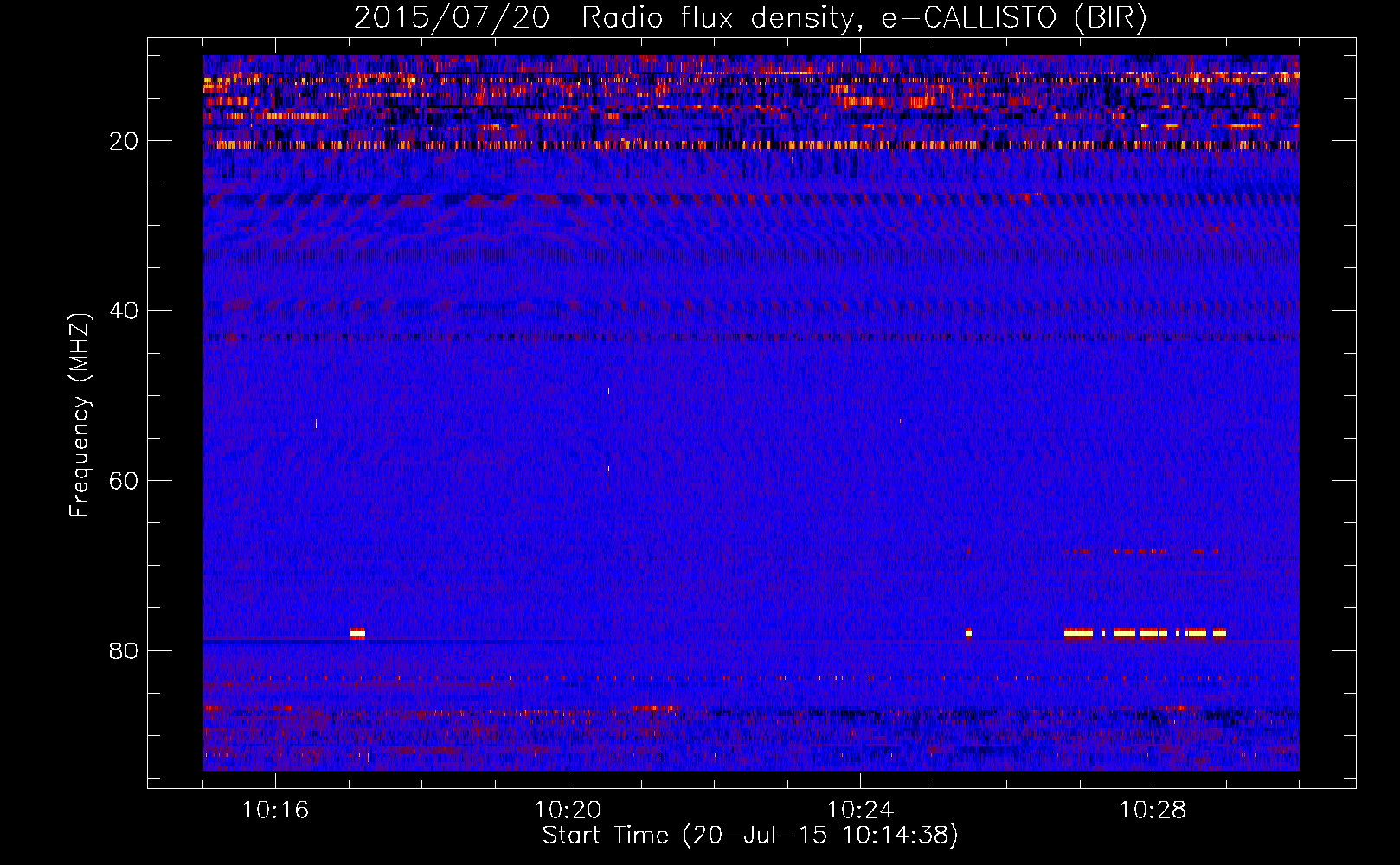
Task: Click the '80' frequency tick label
Action: click(125, 650)
